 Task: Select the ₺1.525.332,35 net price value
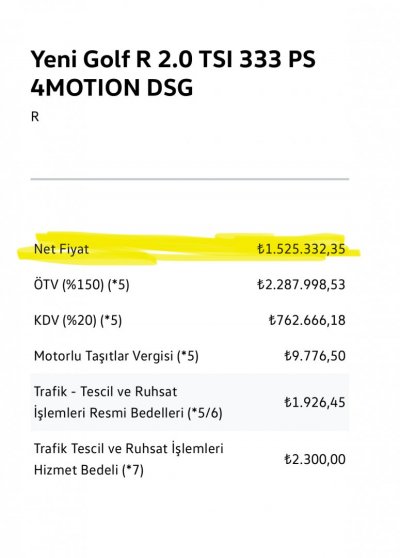point(301,249)
